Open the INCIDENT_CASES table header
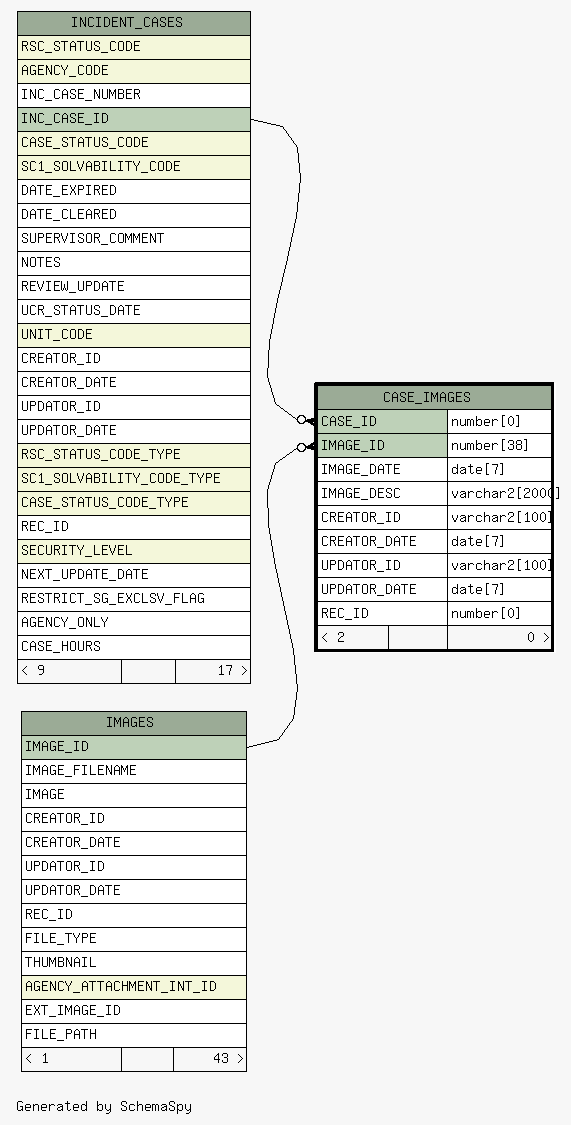The height and width of the screenshot is (1125, 571). (133, 23)
